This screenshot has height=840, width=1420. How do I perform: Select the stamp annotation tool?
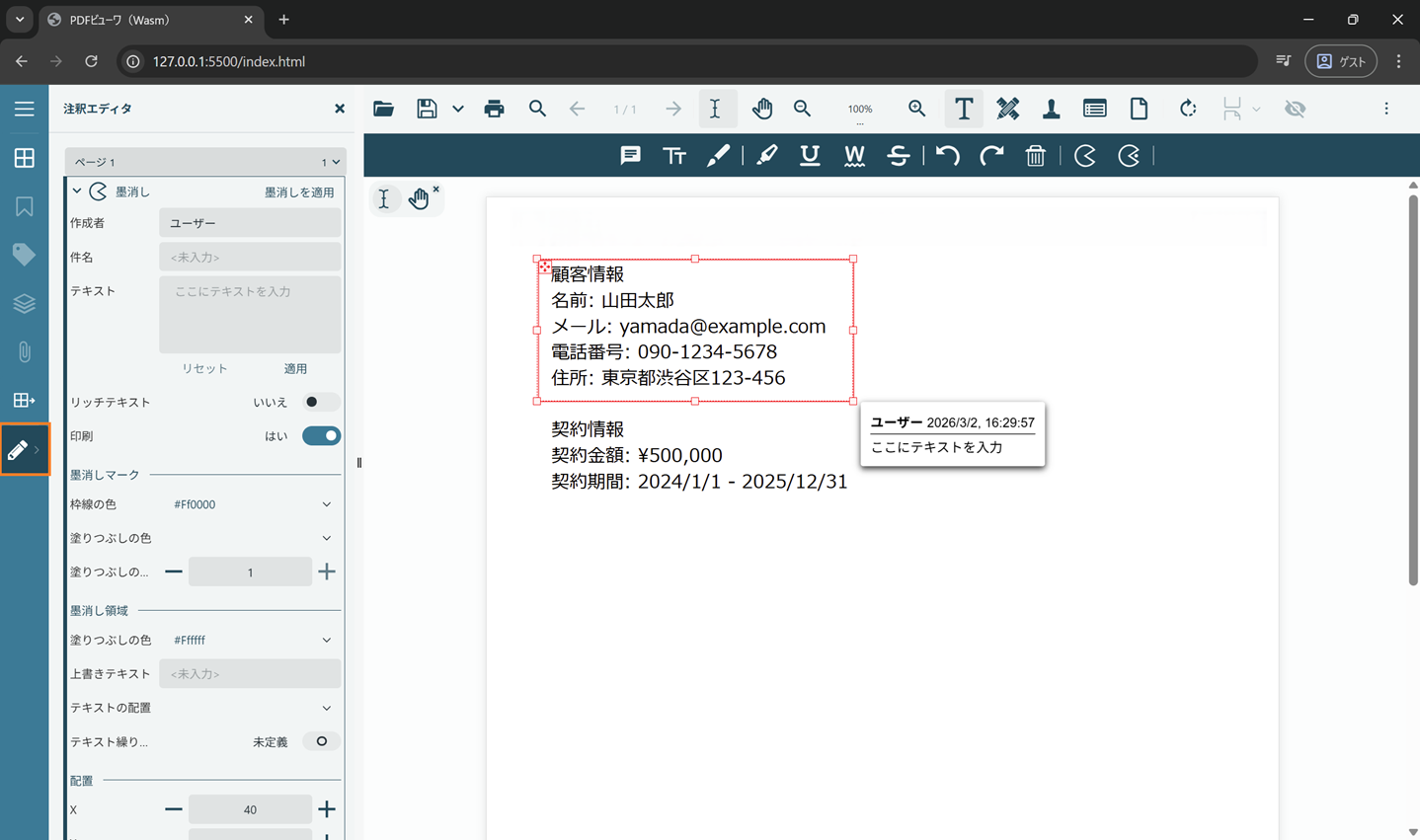(x=1051, y=109)
